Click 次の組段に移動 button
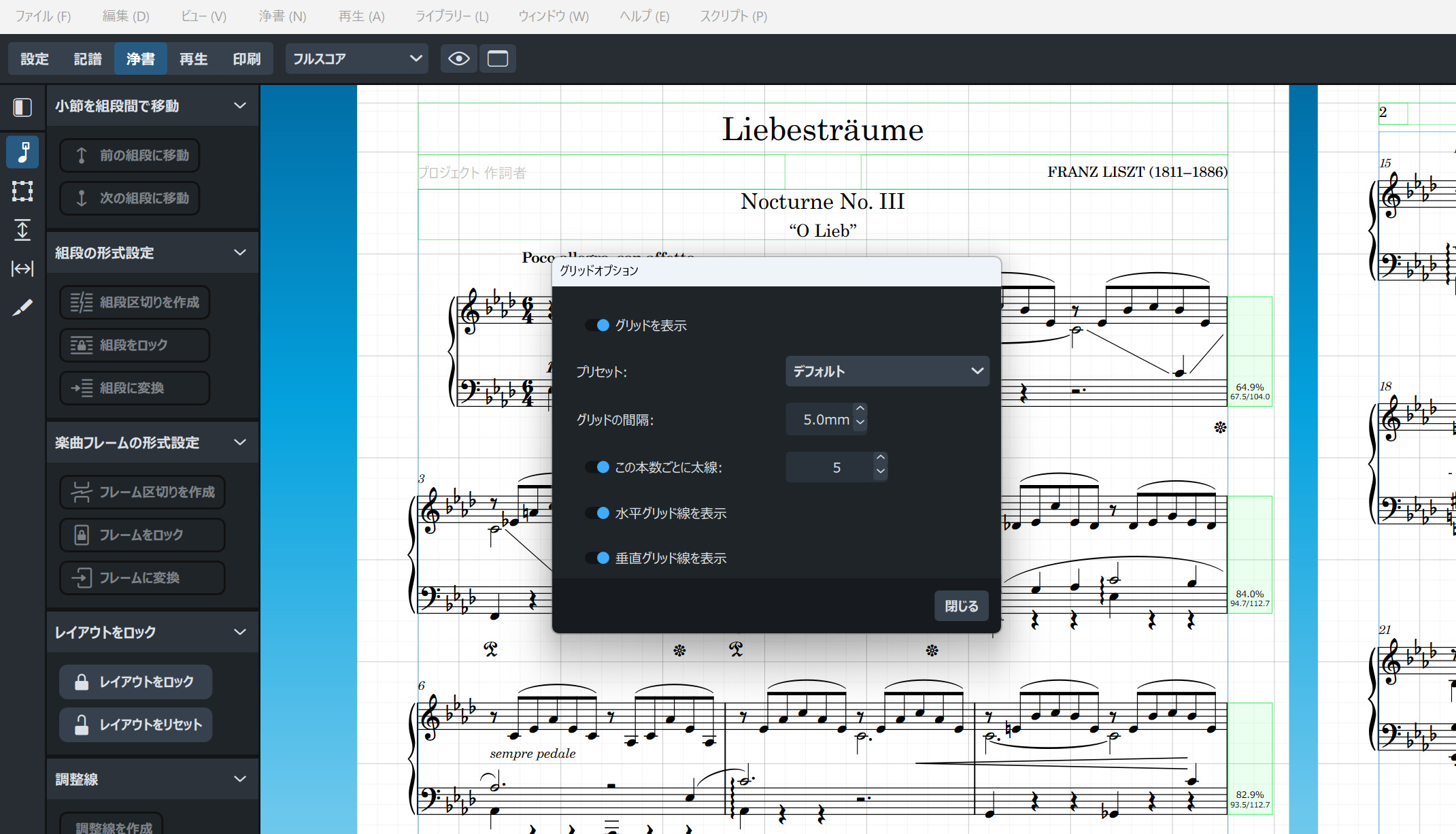The image size is (1456, 834). [x=130, y=198]
